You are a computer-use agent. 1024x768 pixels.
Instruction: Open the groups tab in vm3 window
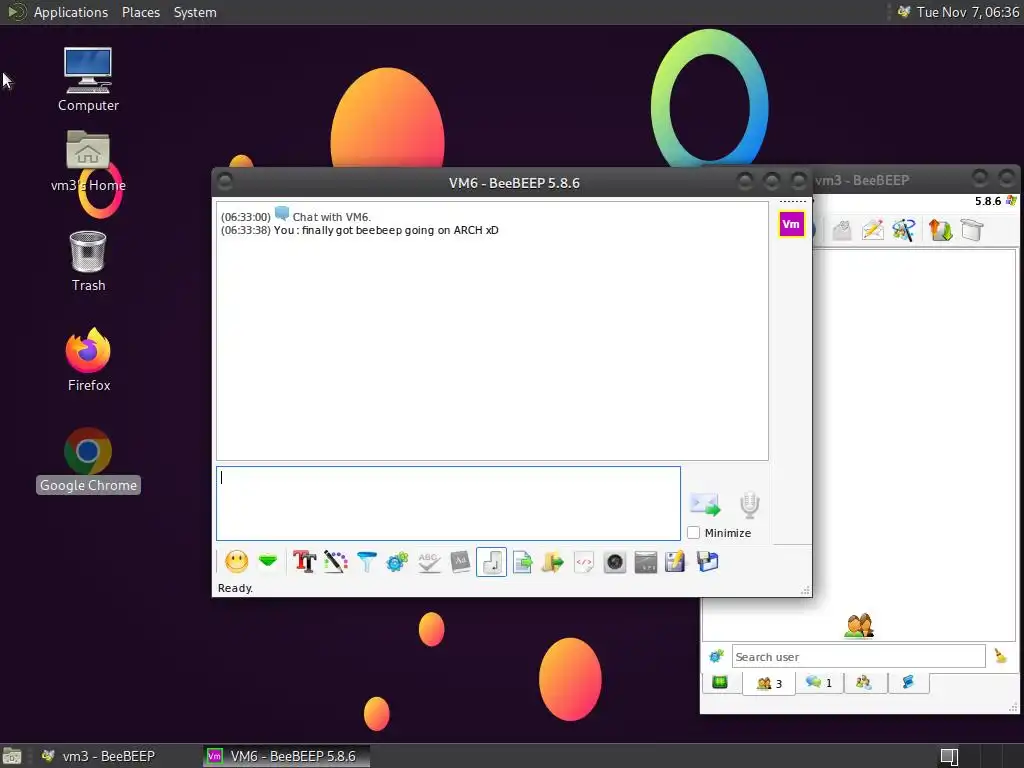(863, 682)
